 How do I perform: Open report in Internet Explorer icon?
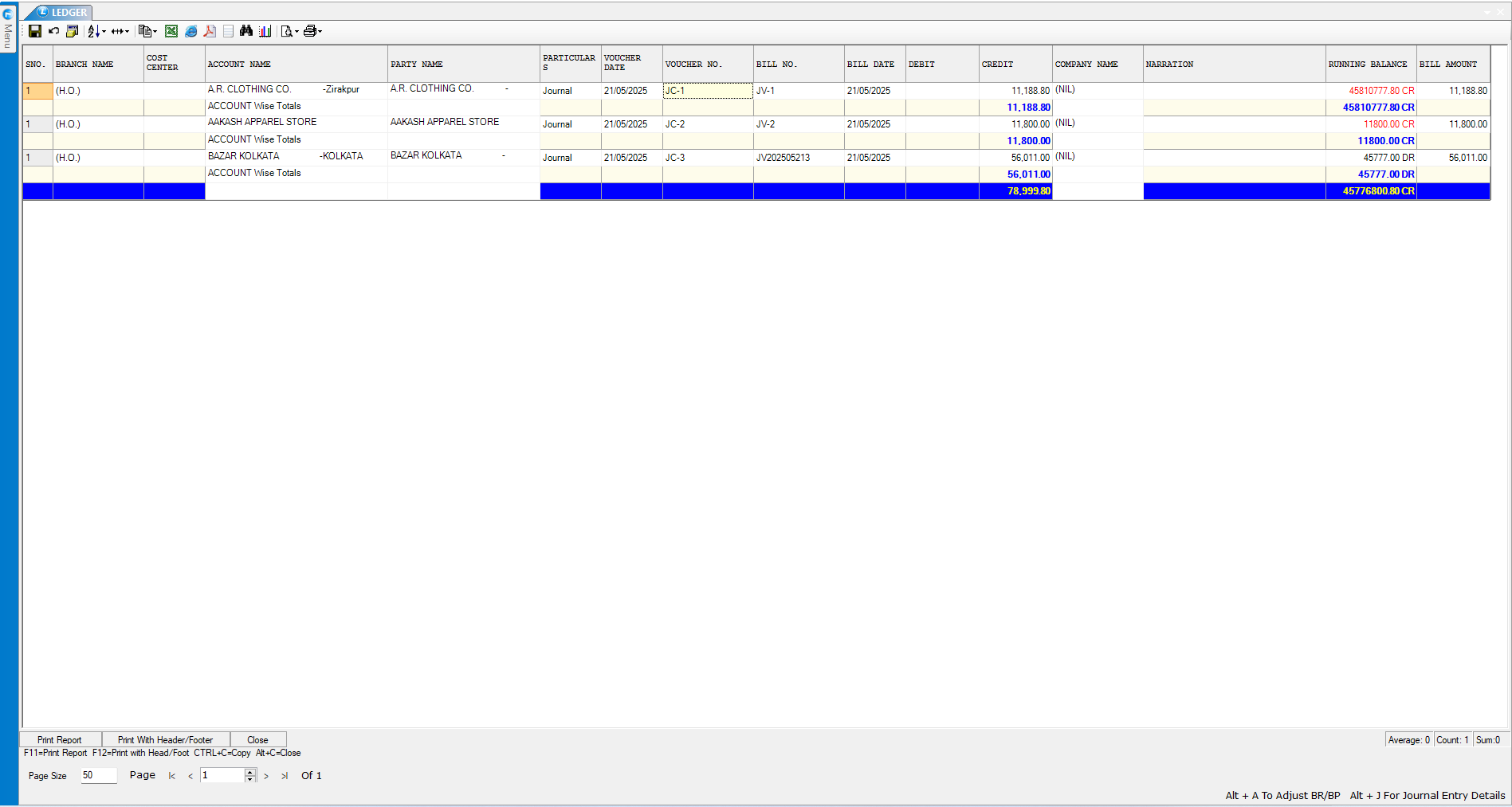(190, 31)
